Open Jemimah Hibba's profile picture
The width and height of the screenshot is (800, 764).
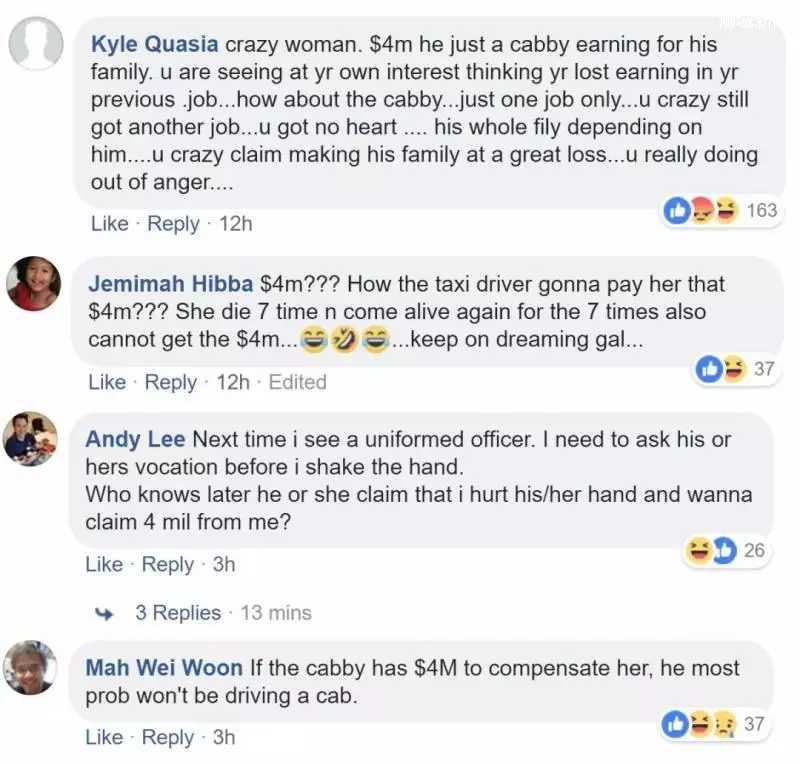tap(34, 284)
